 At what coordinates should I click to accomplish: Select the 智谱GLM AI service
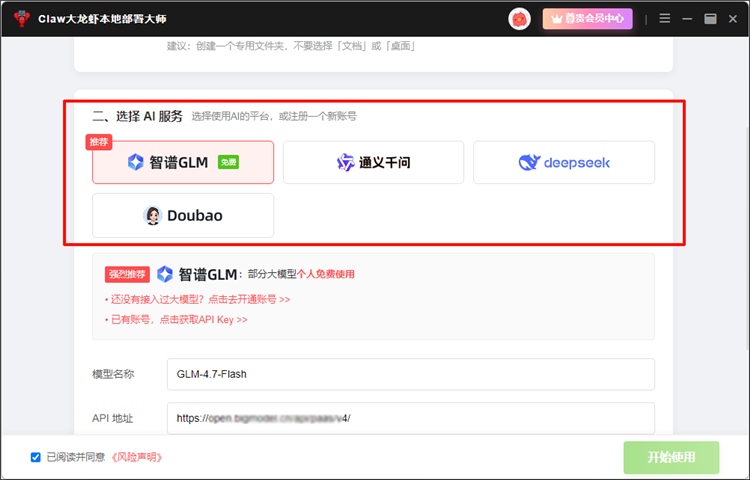[182, 162]
